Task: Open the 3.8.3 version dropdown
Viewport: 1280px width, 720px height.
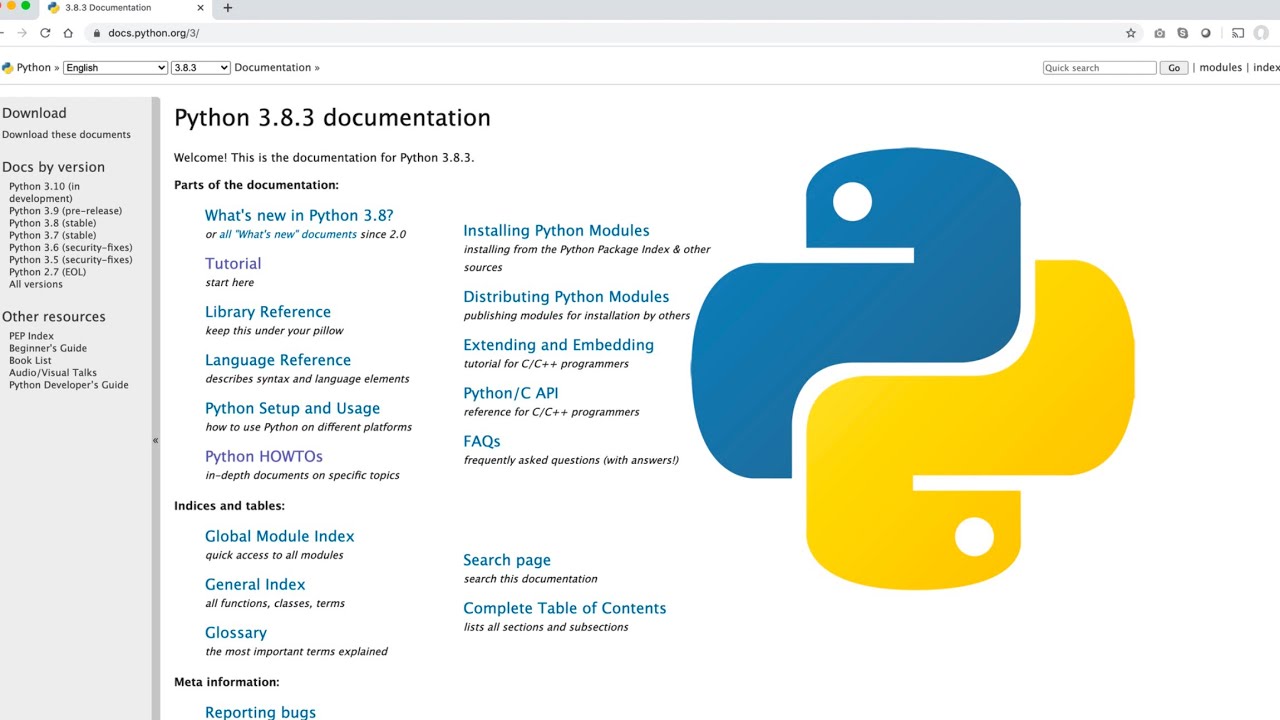Action: (x=200, y=68)
